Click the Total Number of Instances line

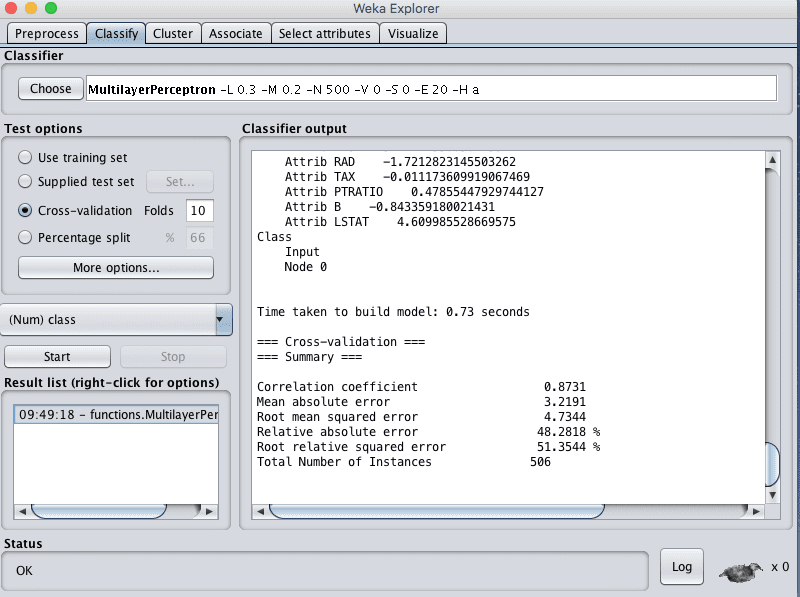point(404,462)
